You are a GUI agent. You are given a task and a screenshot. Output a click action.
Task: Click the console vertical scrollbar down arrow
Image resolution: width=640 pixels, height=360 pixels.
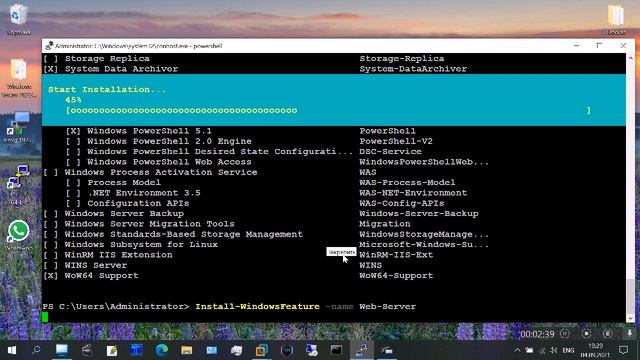tap(631, 318)
